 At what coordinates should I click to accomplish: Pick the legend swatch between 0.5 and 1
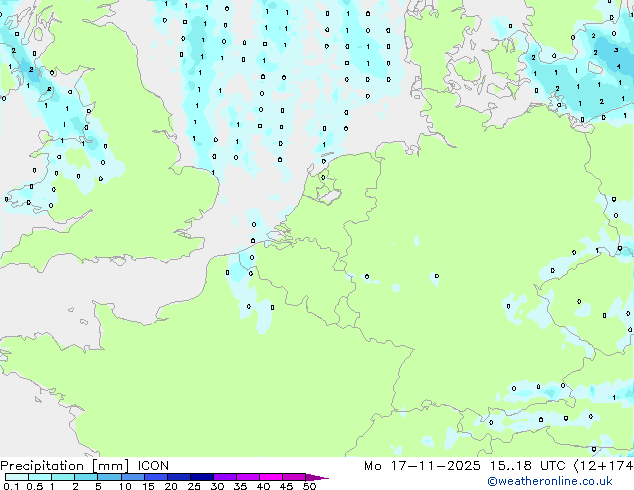click(40, 477)
